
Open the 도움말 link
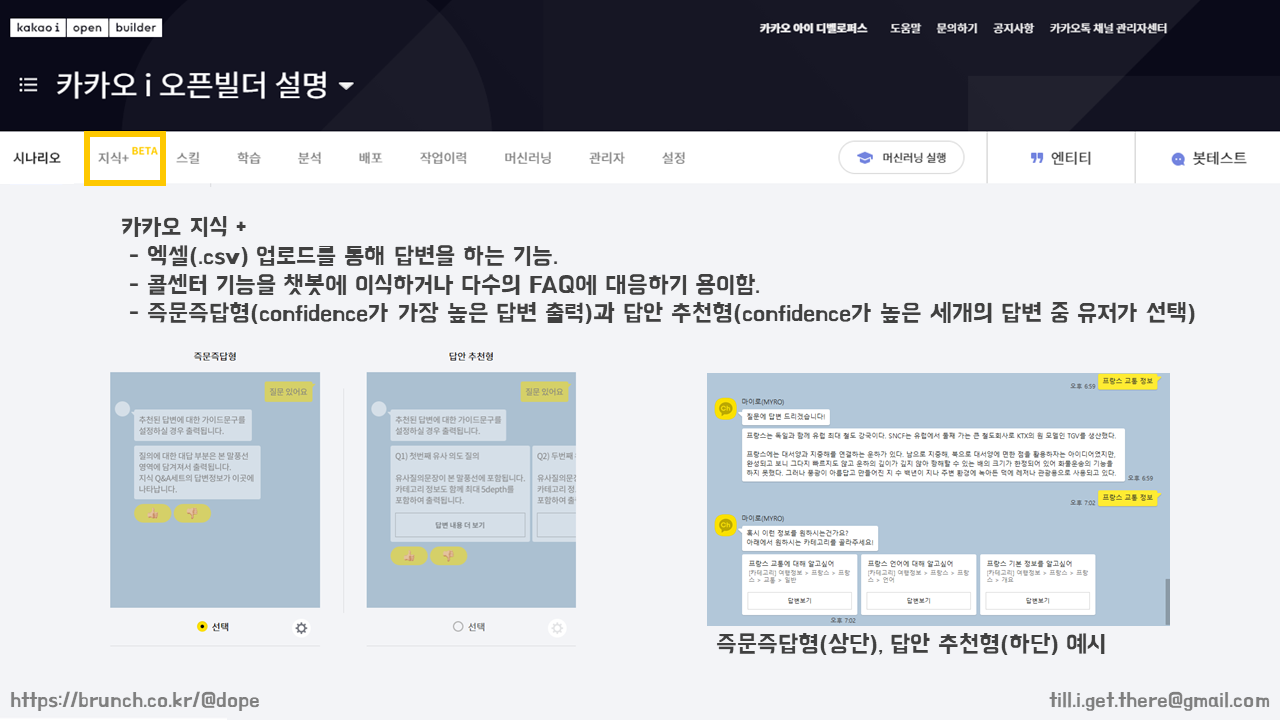point(906,28)
